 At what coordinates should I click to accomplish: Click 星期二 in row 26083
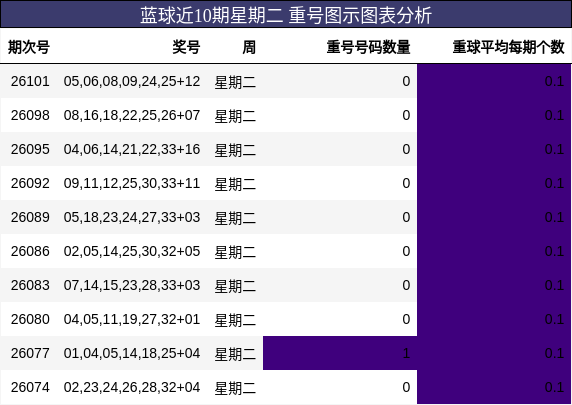(235, 286)
